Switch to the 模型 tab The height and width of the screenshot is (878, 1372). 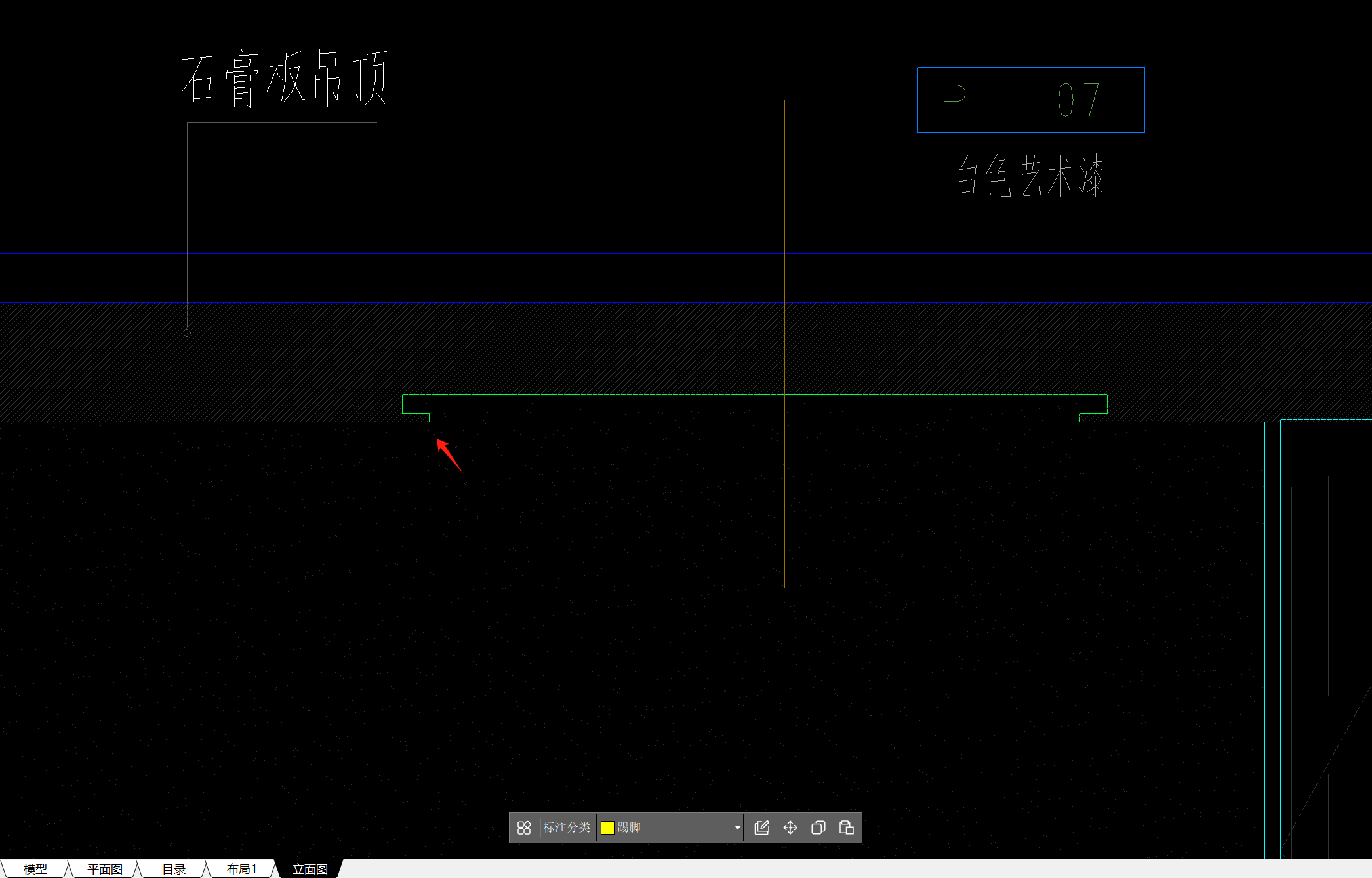[35, 869]
